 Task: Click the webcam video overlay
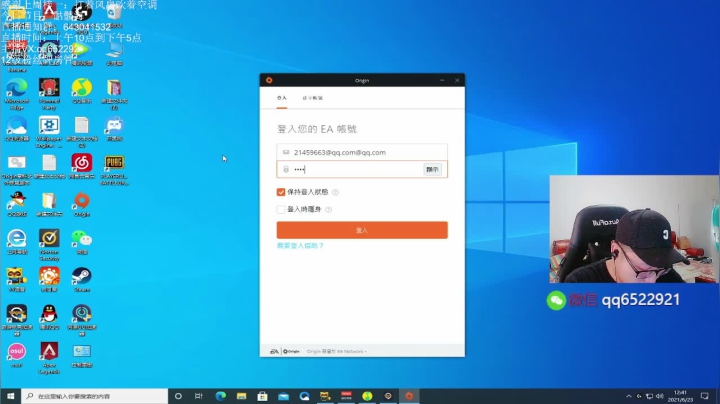point(634,229)
